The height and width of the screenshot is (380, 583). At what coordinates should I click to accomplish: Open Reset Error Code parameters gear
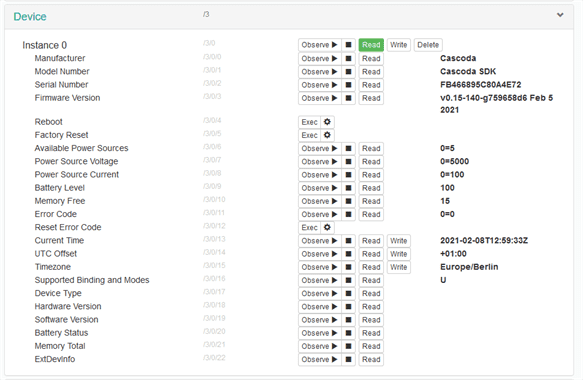coord(327,227)
